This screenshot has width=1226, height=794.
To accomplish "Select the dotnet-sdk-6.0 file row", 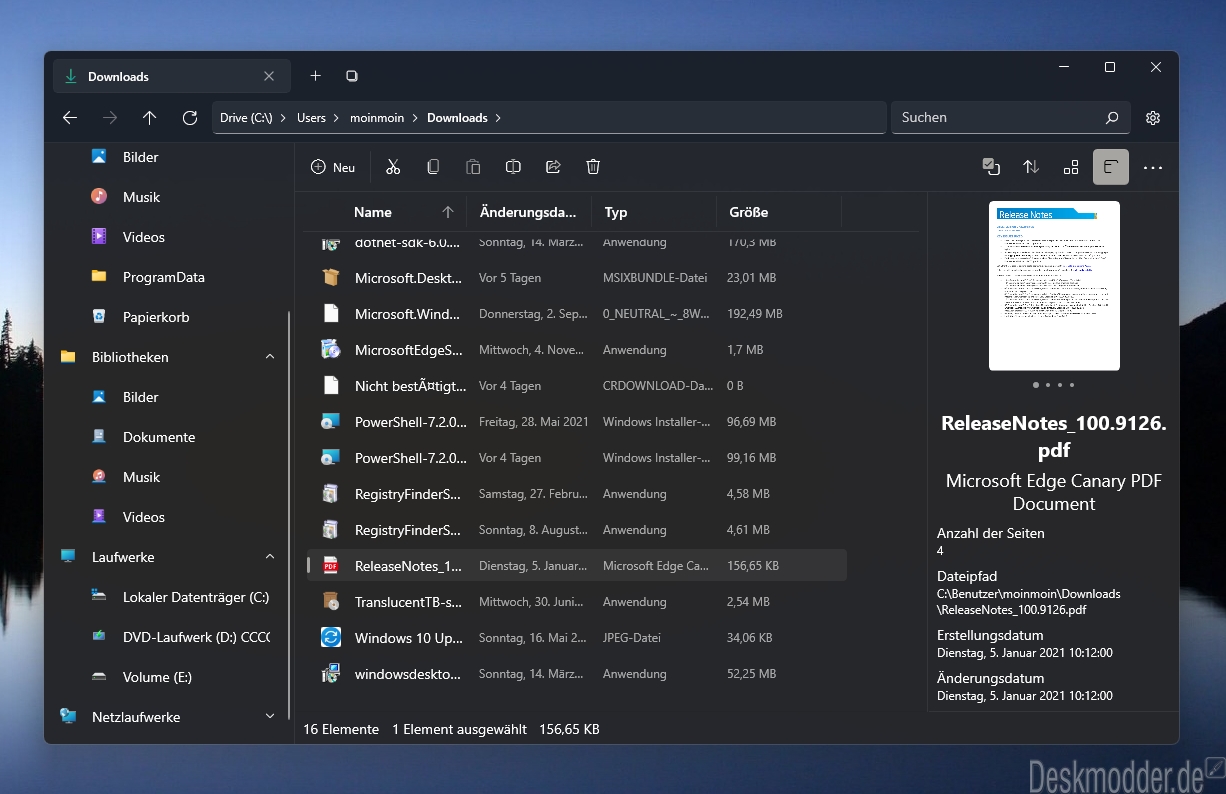I will coord(576,243).
